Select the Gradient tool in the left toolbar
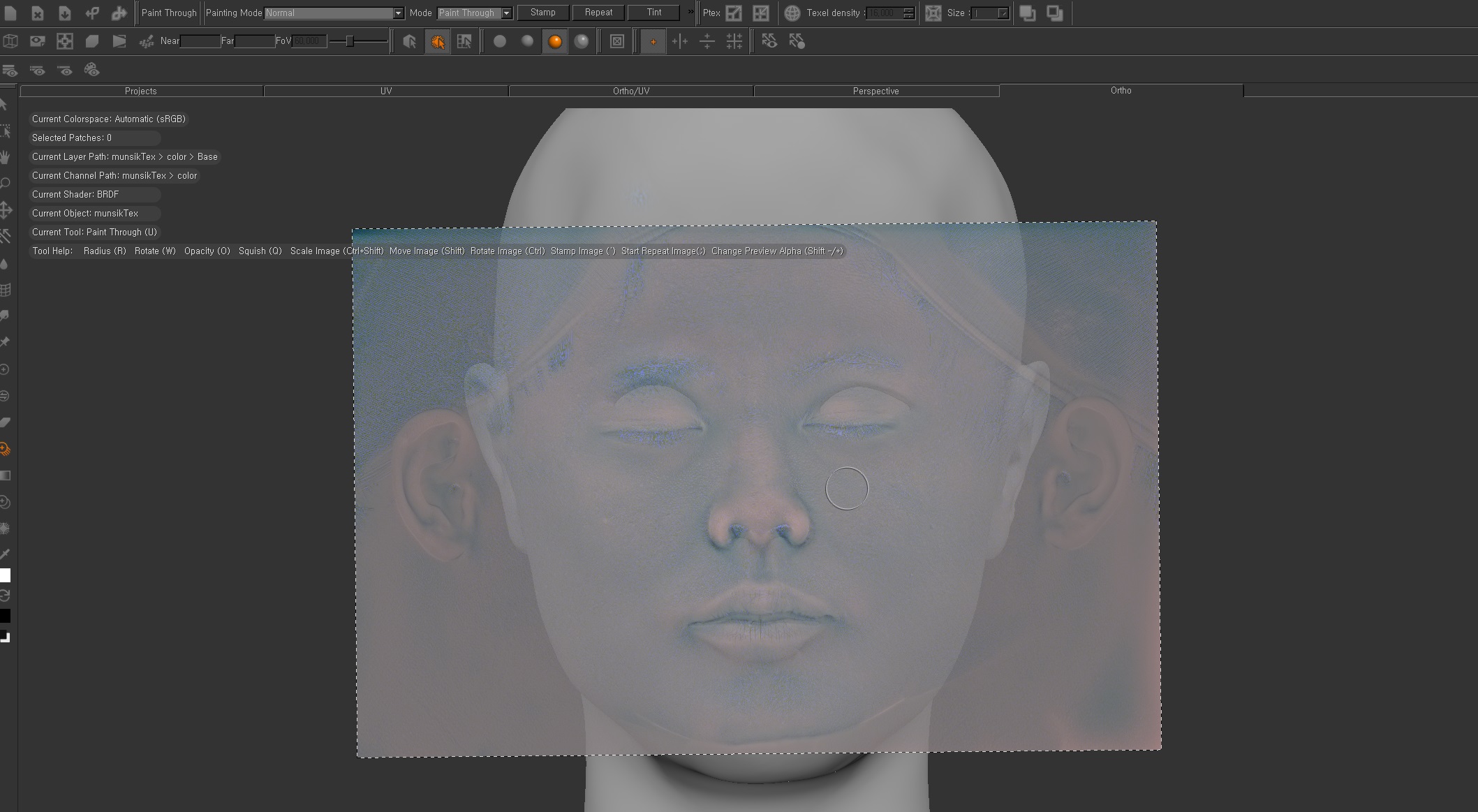1478x812 pixels. tap(5, 475)
